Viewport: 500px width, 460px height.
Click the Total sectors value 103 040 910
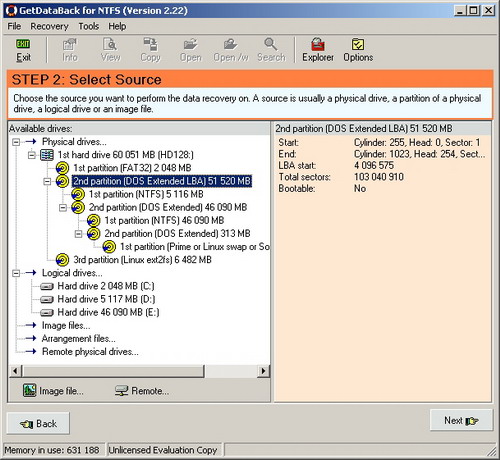pyautogui.click(x=379, y=177)
